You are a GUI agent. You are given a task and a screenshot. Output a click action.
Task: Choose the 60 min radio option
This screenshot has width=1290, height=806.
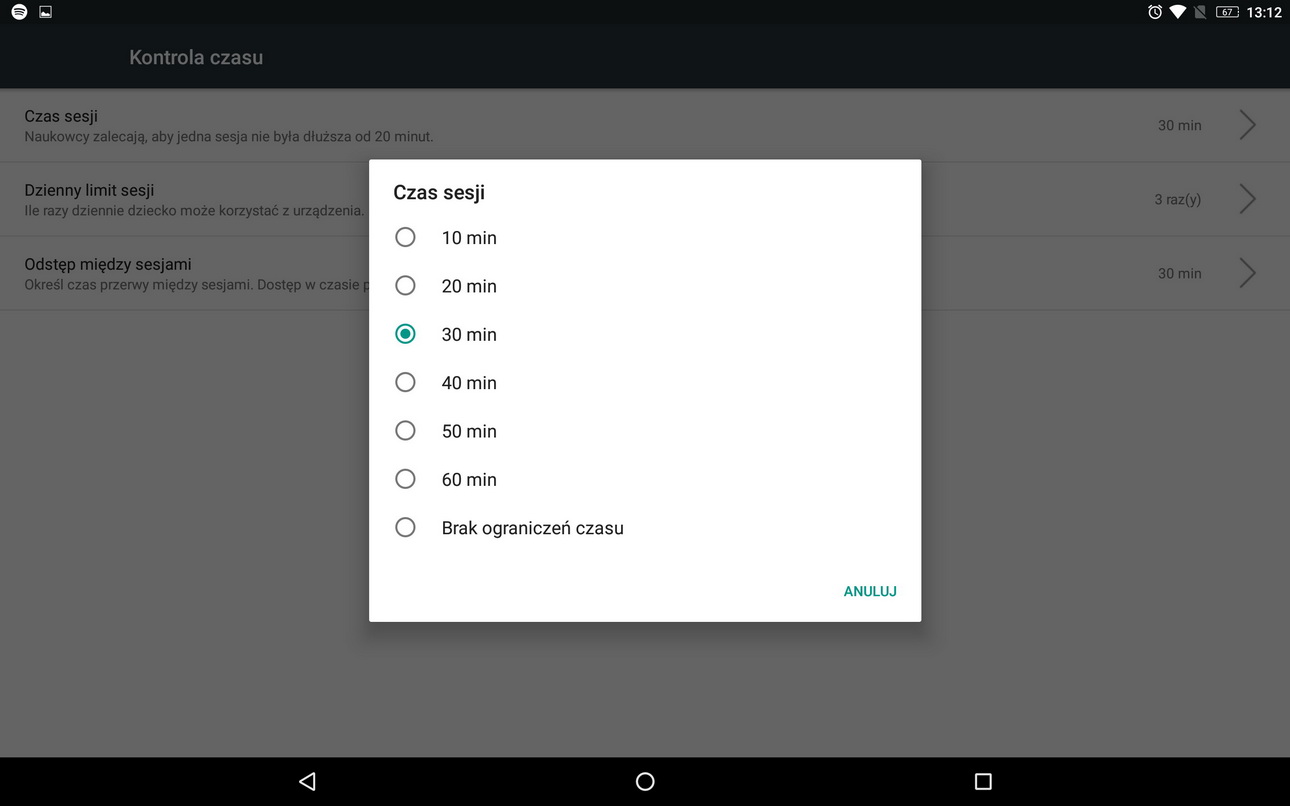(x=405, y=479)
